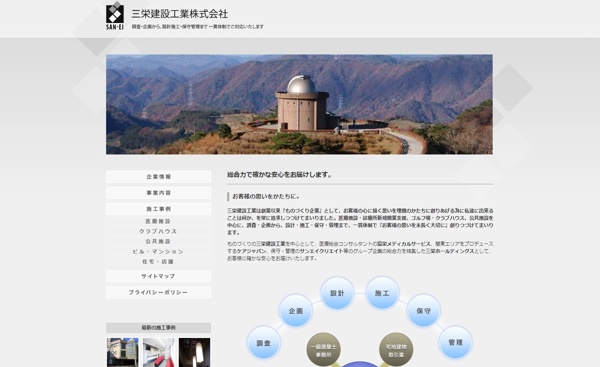The image size is (600, 367).
Task: Select 公共施設 under 施工事例
Action: (158, 241)
